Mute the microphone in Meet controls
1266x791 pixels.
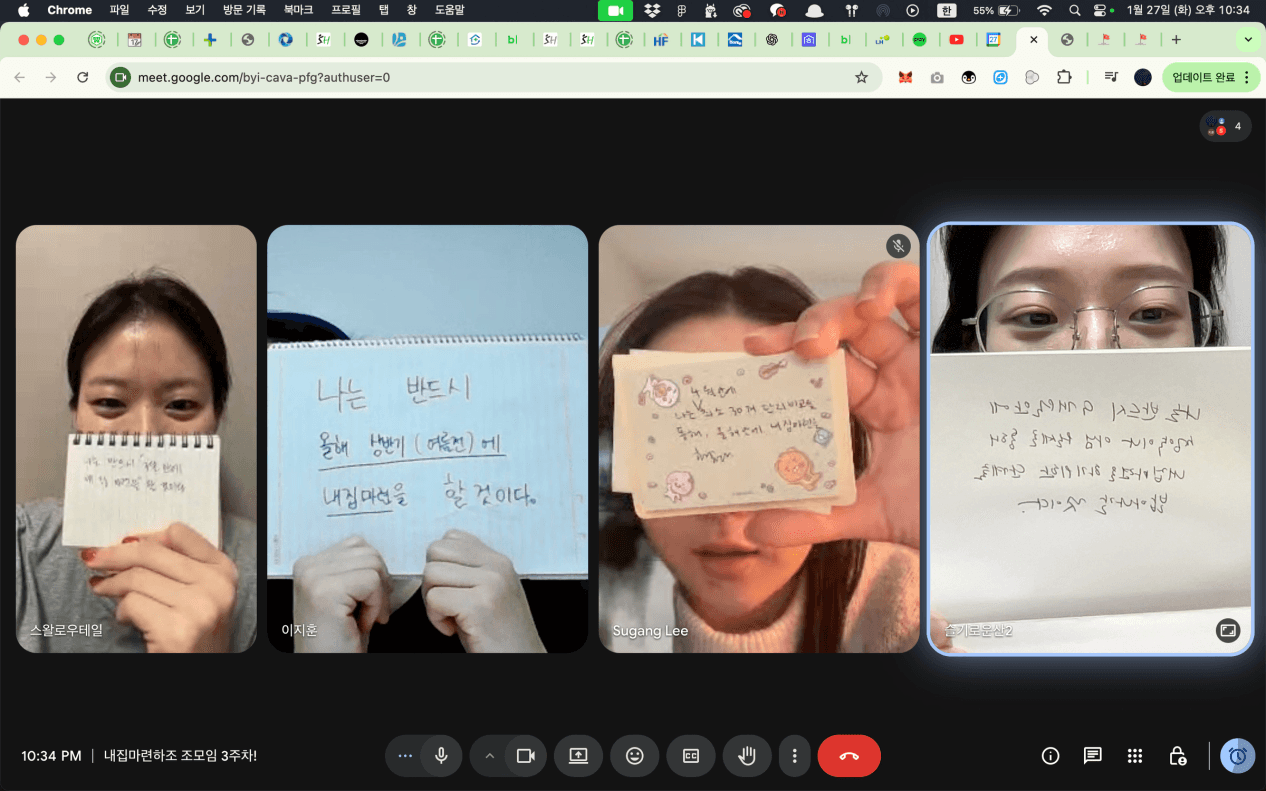click(x=441, y=756)
